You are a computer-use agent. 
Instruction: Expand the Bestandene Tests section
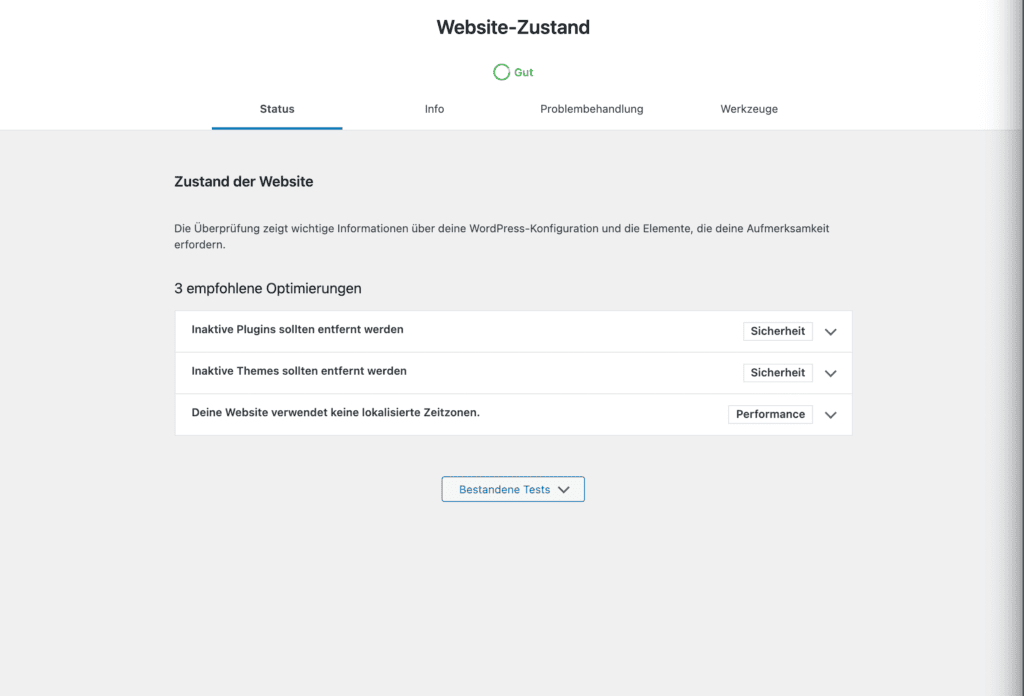click(x=512, y=489)
